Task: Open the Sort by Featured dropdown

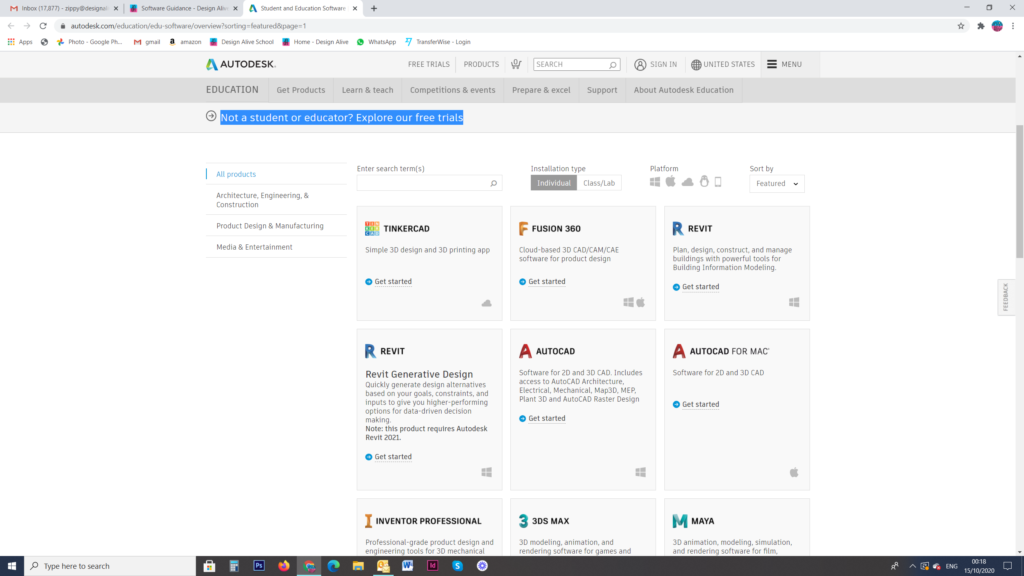Action: (776, 184)
